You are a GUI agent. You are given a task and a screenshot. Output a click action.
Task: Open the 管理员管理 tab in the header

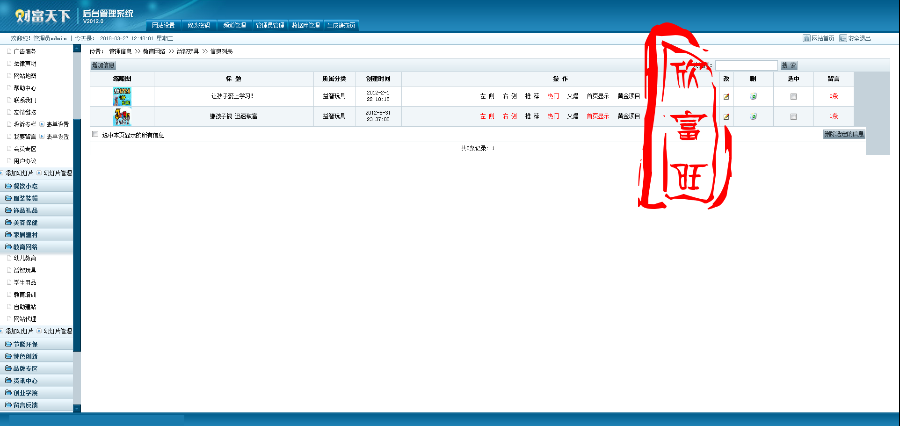click(269, 25)
